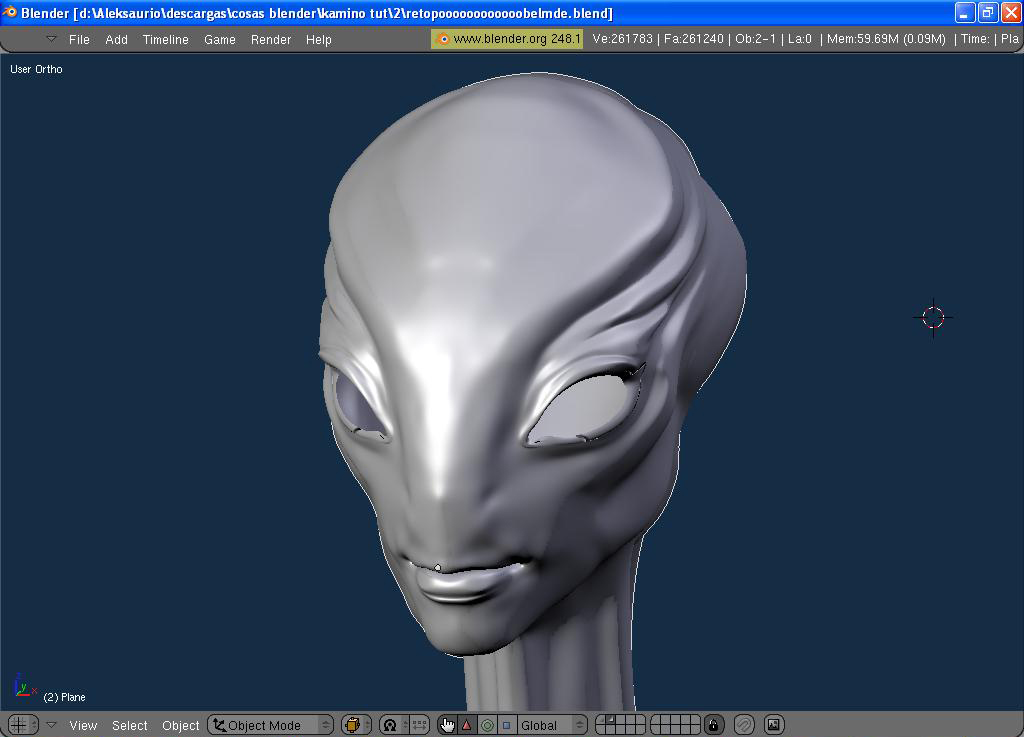Viewport: 1024px width, 737px height.
Task: Toggle the 3D manipulator hand icon
Action: point(447,725)
